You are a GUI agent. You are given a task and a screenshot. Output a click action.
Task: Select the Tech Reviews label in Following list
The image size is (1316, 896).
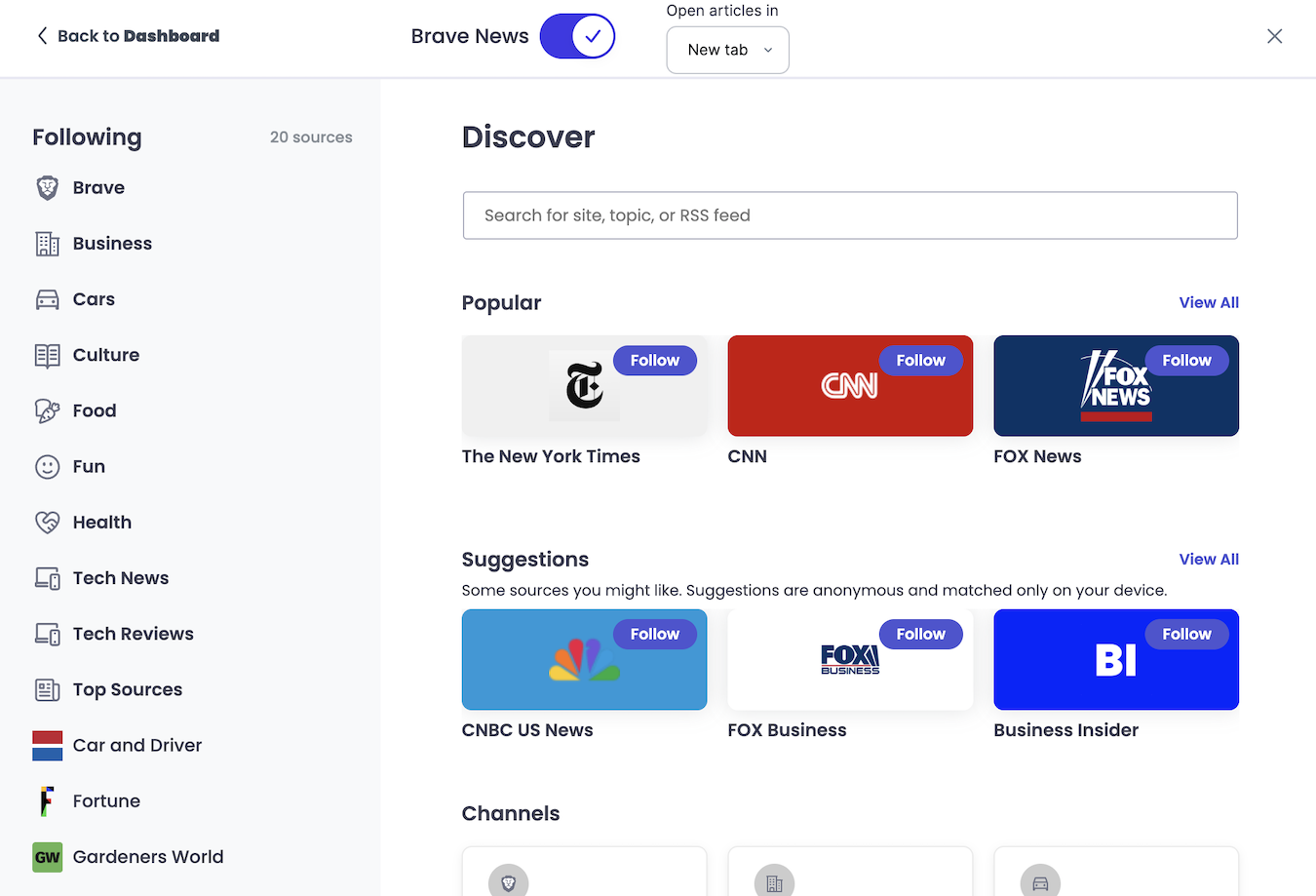pyautogui.click(x=134, y=634)
